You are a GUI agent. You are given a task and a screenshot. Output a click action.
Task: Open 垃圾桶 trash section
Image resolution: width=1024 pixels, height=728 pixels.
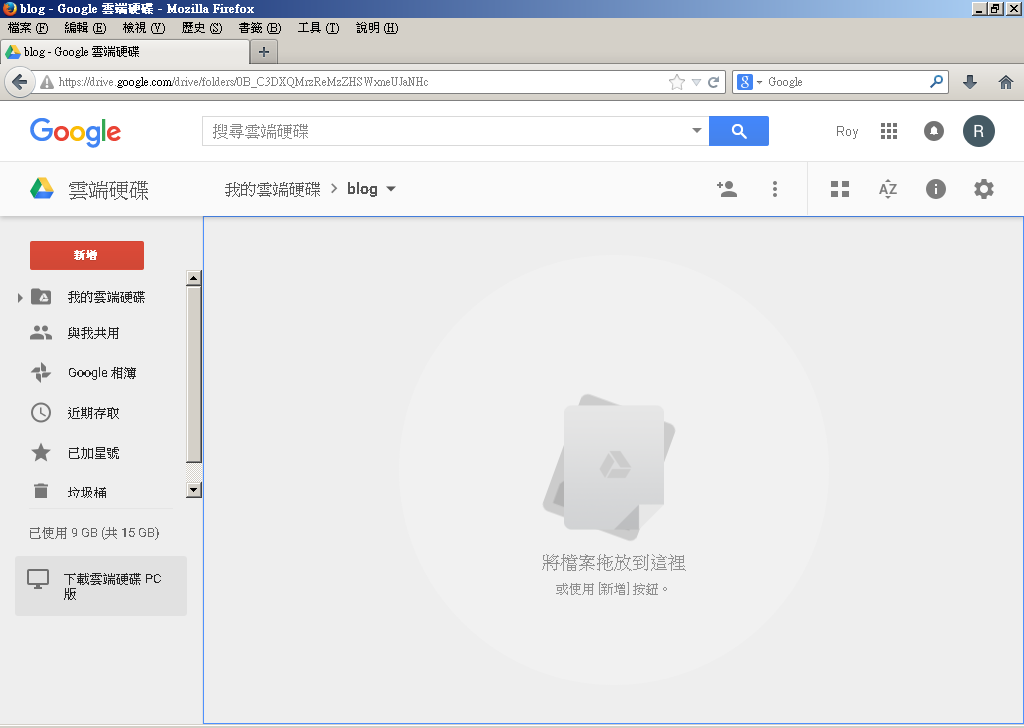coord(87,492)
